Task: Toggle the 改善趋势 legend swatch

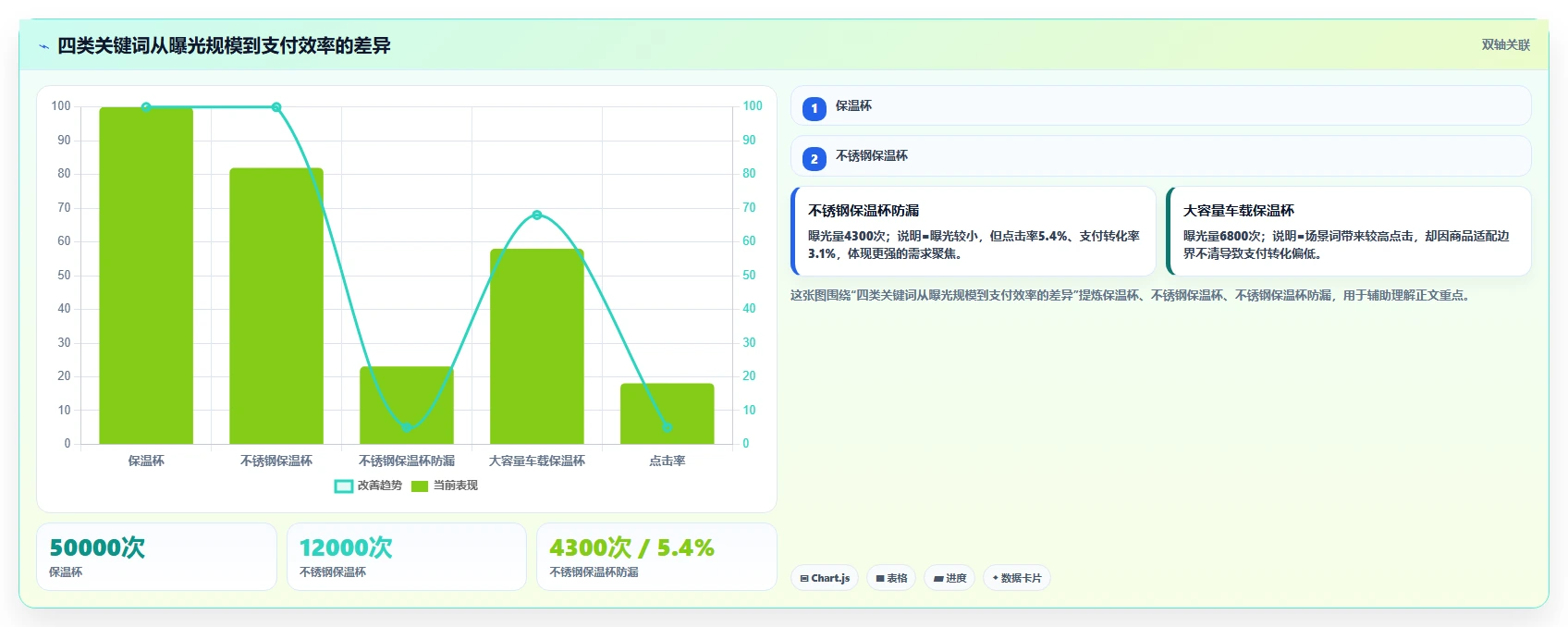Action: [344, 486]
